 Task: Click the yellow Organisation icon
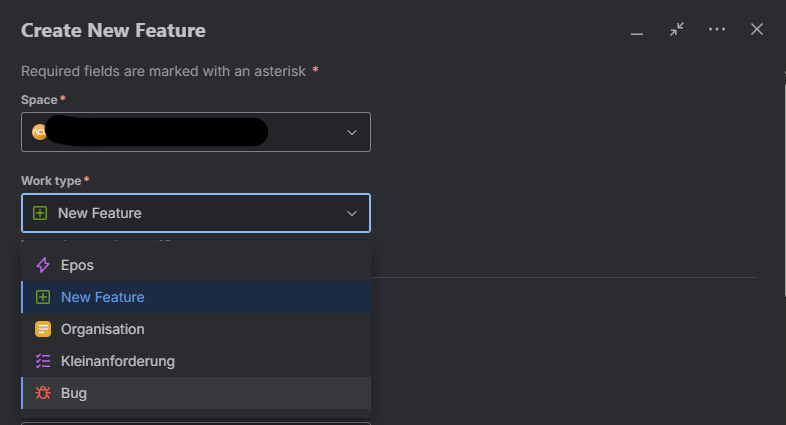(x=43, y=329)
